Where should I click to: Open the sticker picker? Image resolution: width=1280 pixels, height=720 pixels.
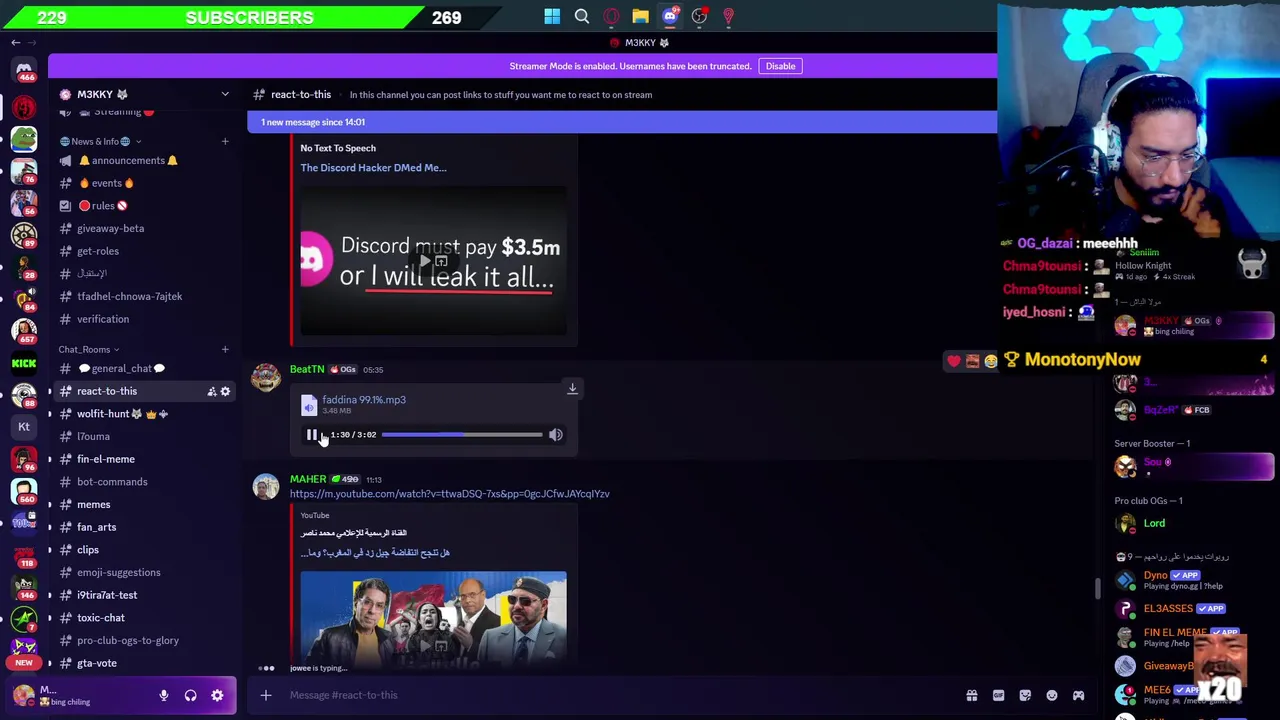pyautogui.click(x=1025, y=695)
